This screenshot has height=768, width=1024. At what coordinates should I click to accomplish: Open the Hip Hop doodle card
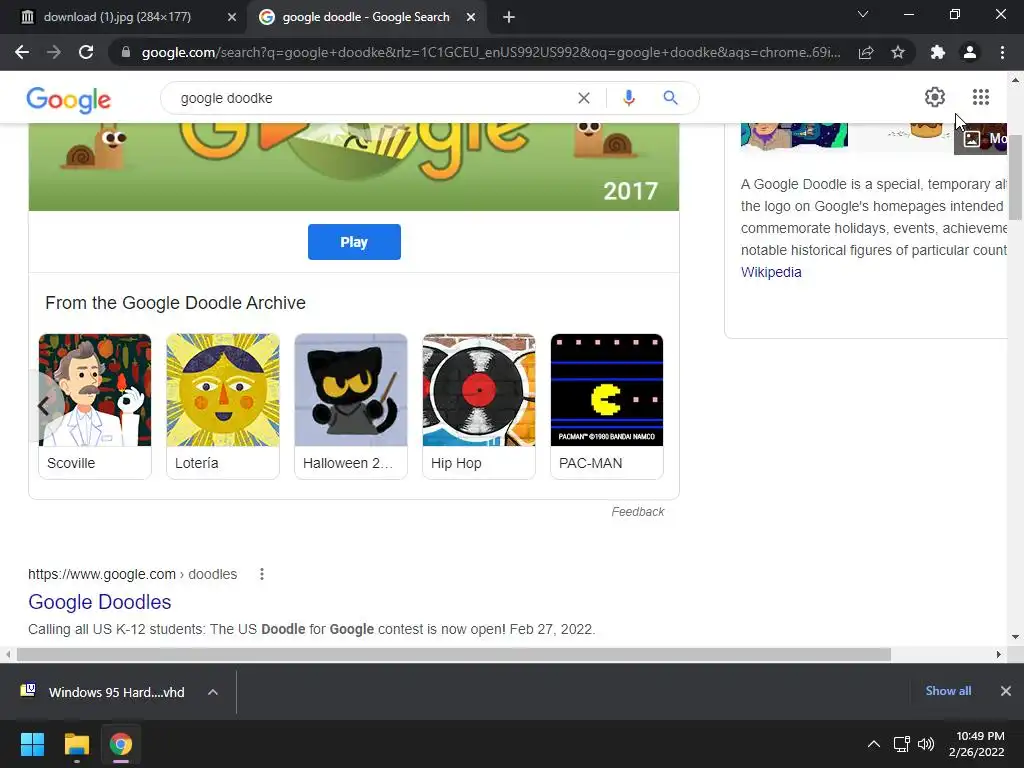coord(479,406)
